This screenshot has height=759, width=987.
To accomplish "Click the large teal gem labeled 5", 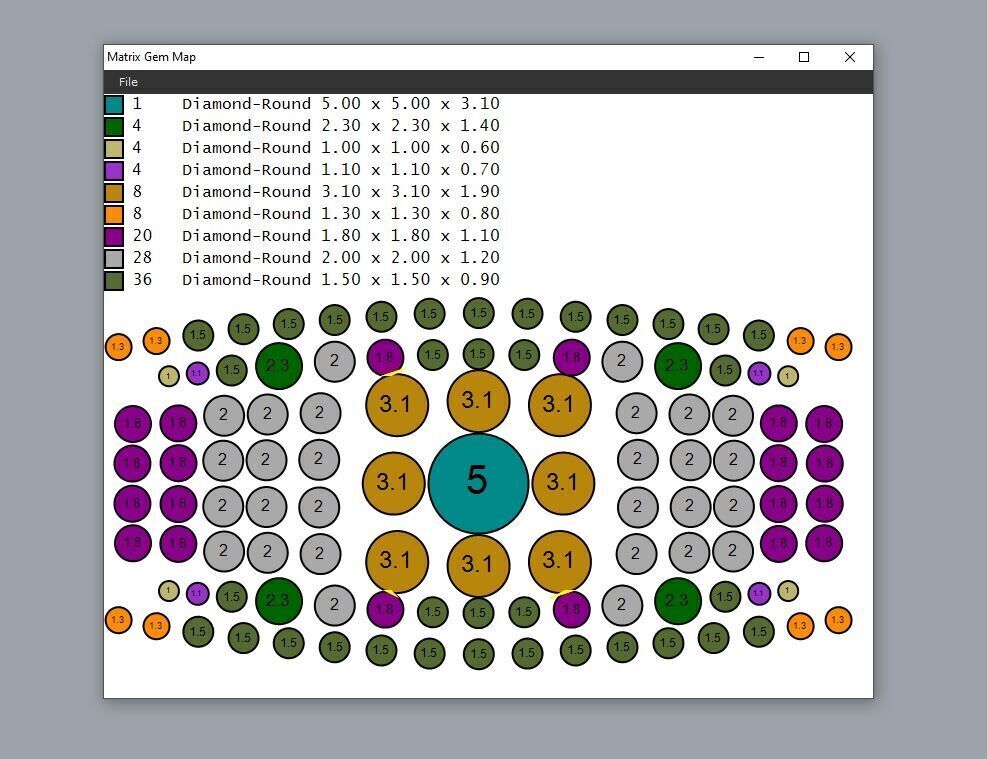I will tap(478, 483).
